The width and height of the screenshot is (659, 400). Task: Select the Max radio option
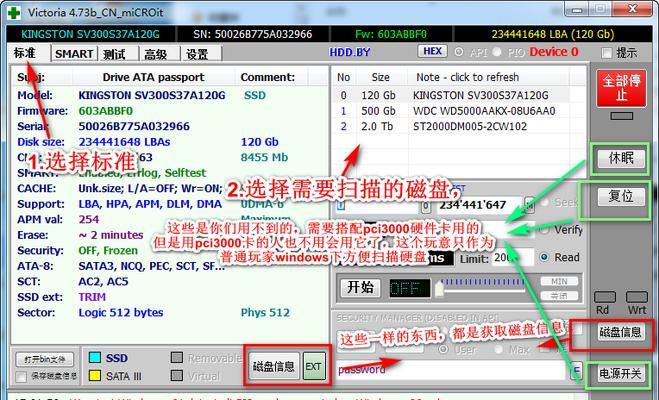tap(498, 349)
